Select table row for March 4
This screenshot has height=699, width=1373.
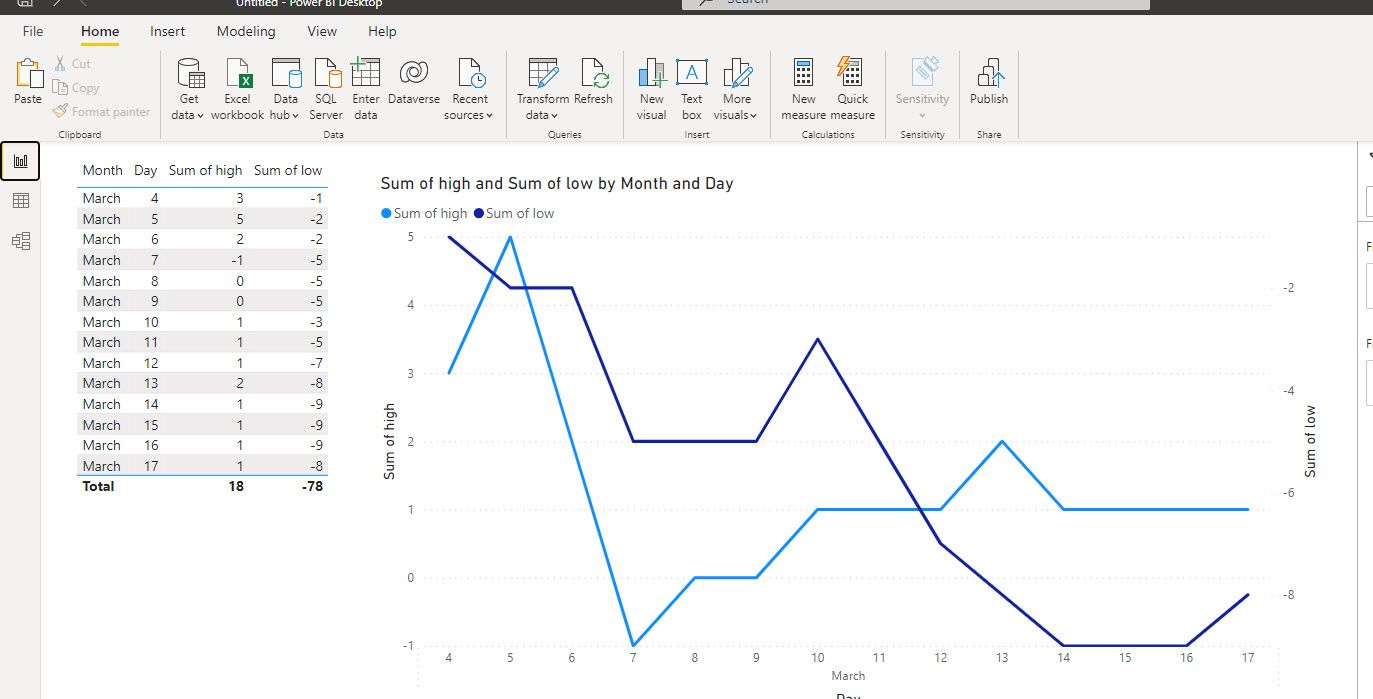(202, 198)
